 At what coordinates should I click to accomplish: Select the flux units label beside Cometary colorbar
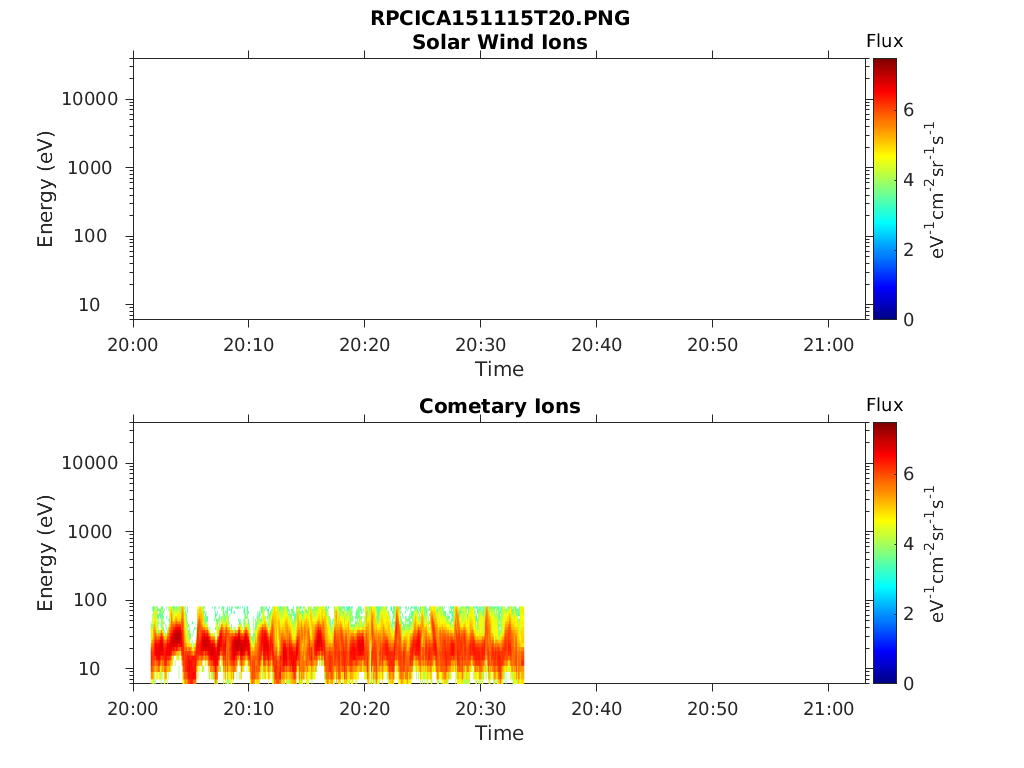(935, 554)
